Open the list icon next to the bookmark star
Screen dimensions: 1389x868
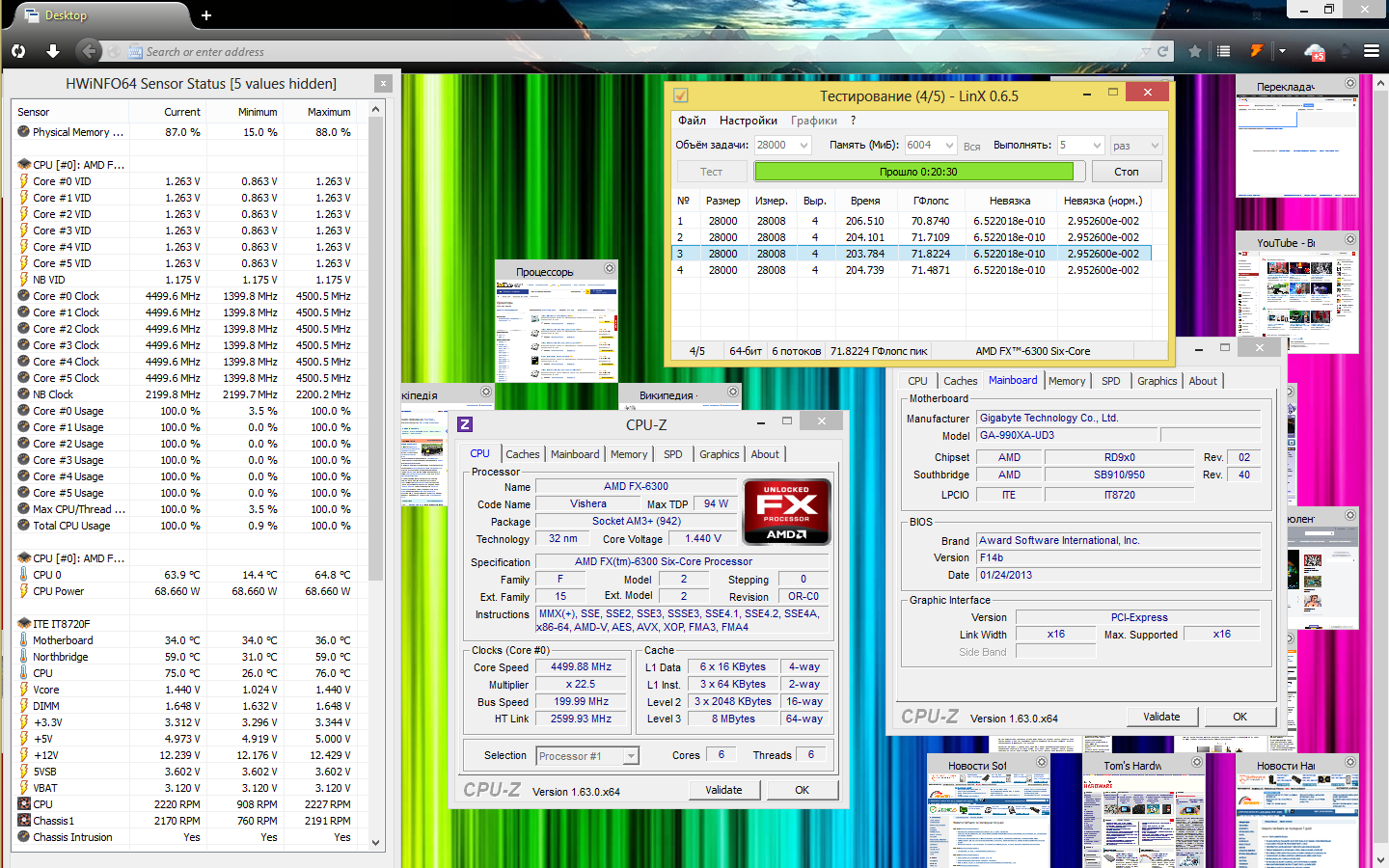pyautogui.click(x=1223, y=51)
